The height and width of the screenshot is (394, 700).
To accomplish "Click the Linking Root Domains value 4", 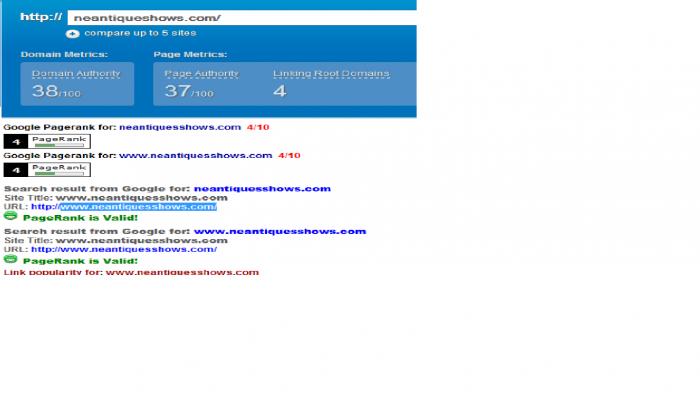I will click(280, 91).
